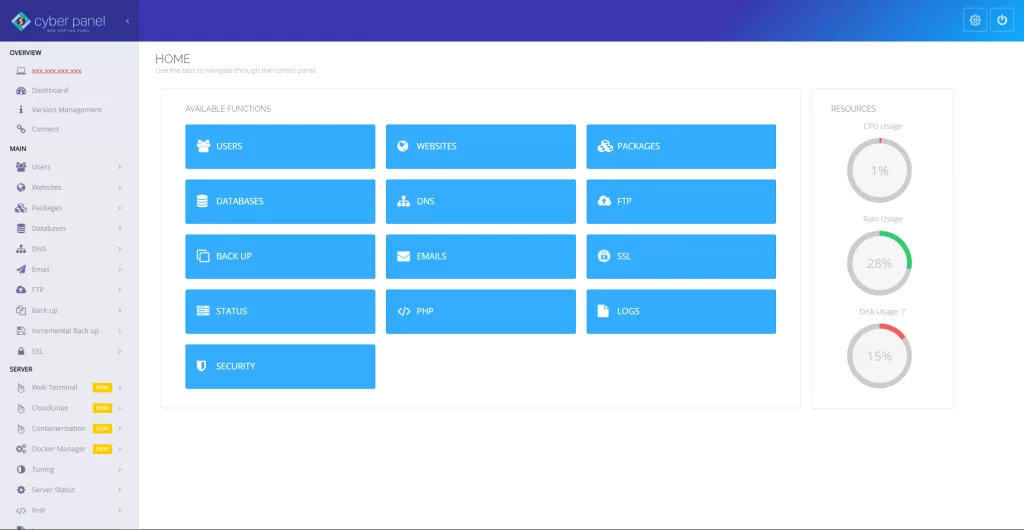The height and width of the screenshot is (530, 1024).
Task: Click the Docker Manager gears icon
Action: [20, 449]
